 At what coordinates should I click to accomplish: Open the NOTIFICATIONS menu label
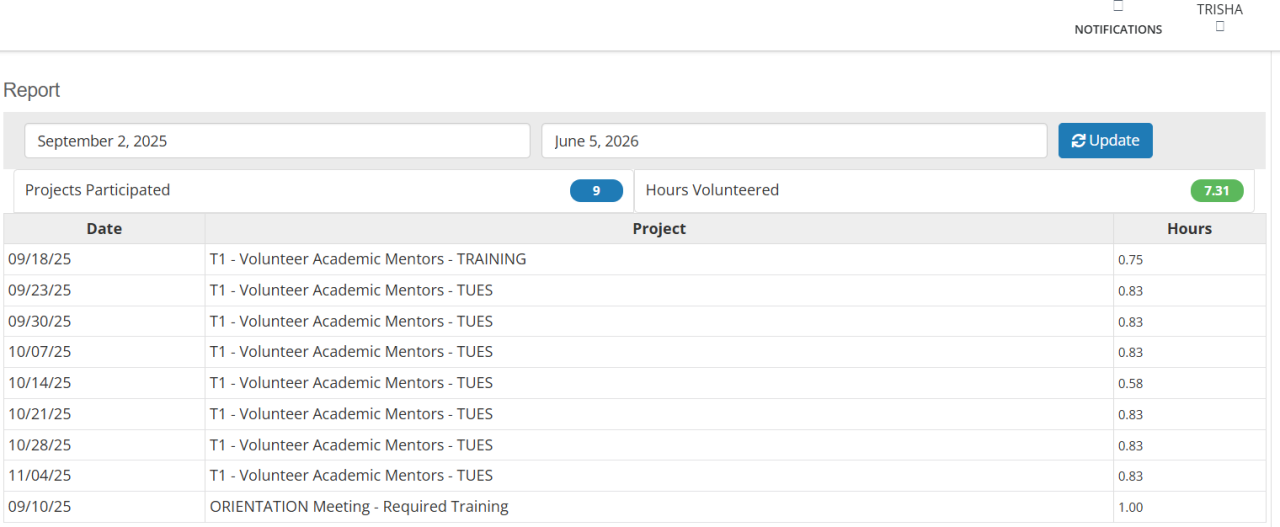coord(1118,30)
